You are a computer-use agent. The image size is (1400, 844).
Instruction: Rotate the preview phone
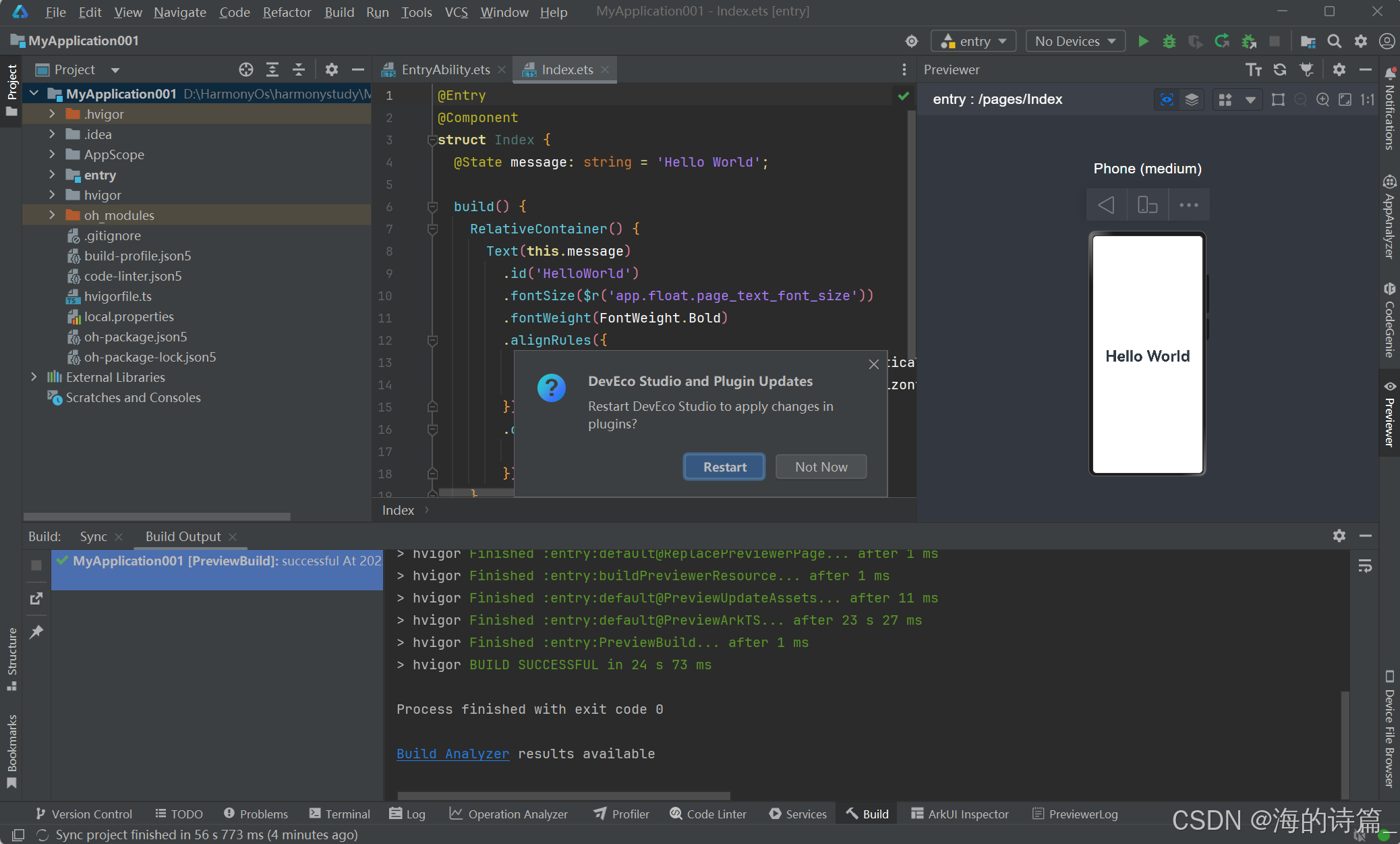(x=1147, y=204)
